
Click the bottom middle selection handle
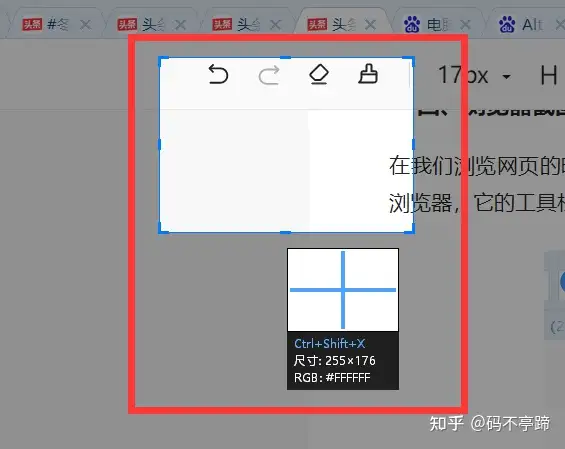[285, 232]
